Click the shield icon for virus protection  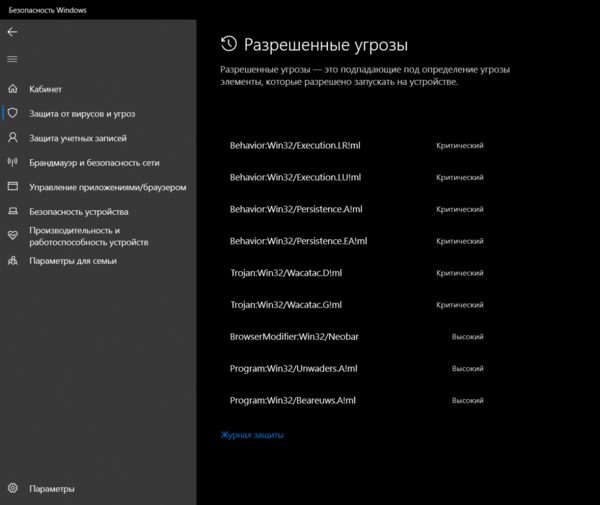point(12,114)
